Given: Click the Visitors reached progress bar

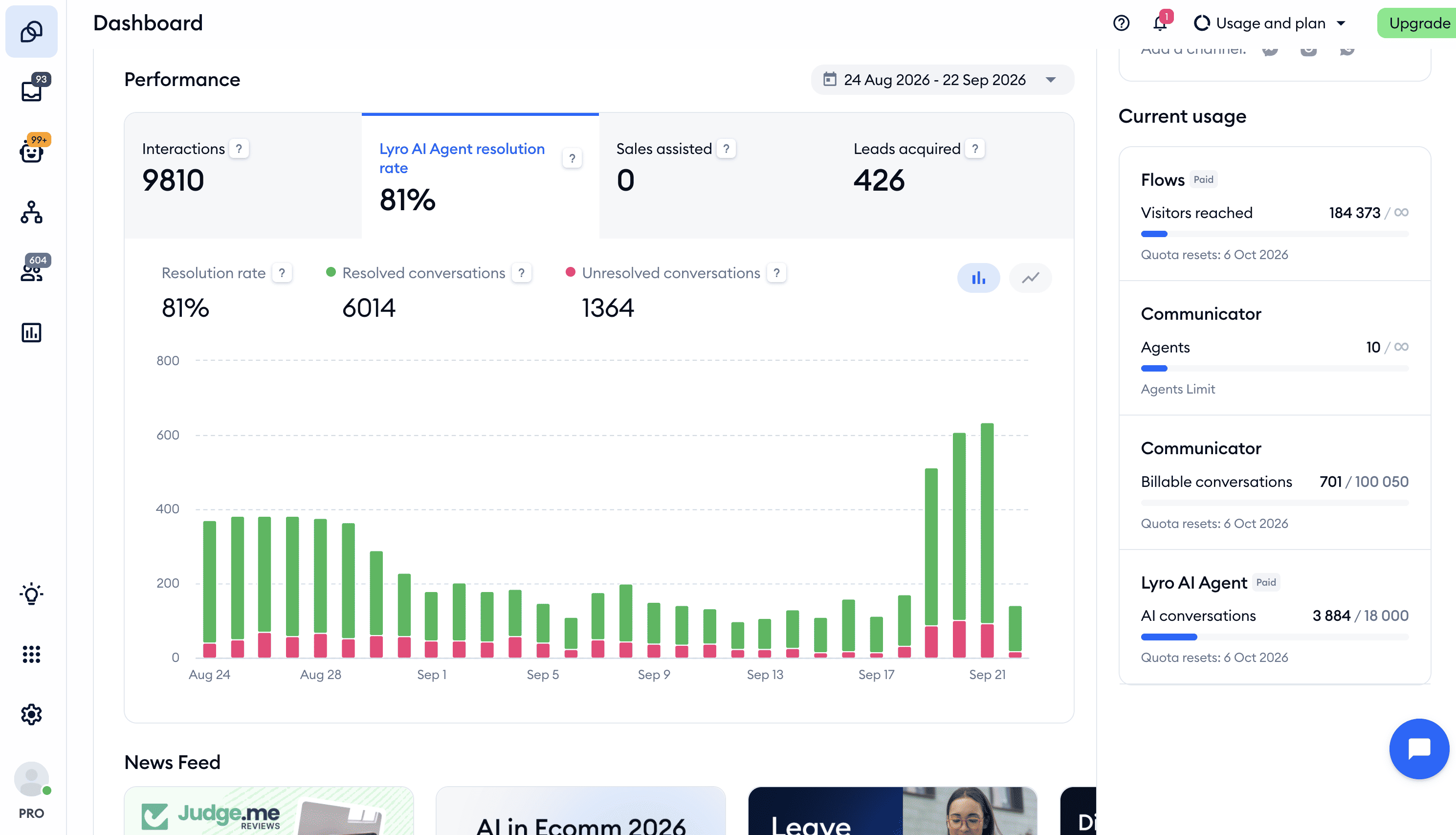Looking at the screenshot, I should [x=1275, y=234].
